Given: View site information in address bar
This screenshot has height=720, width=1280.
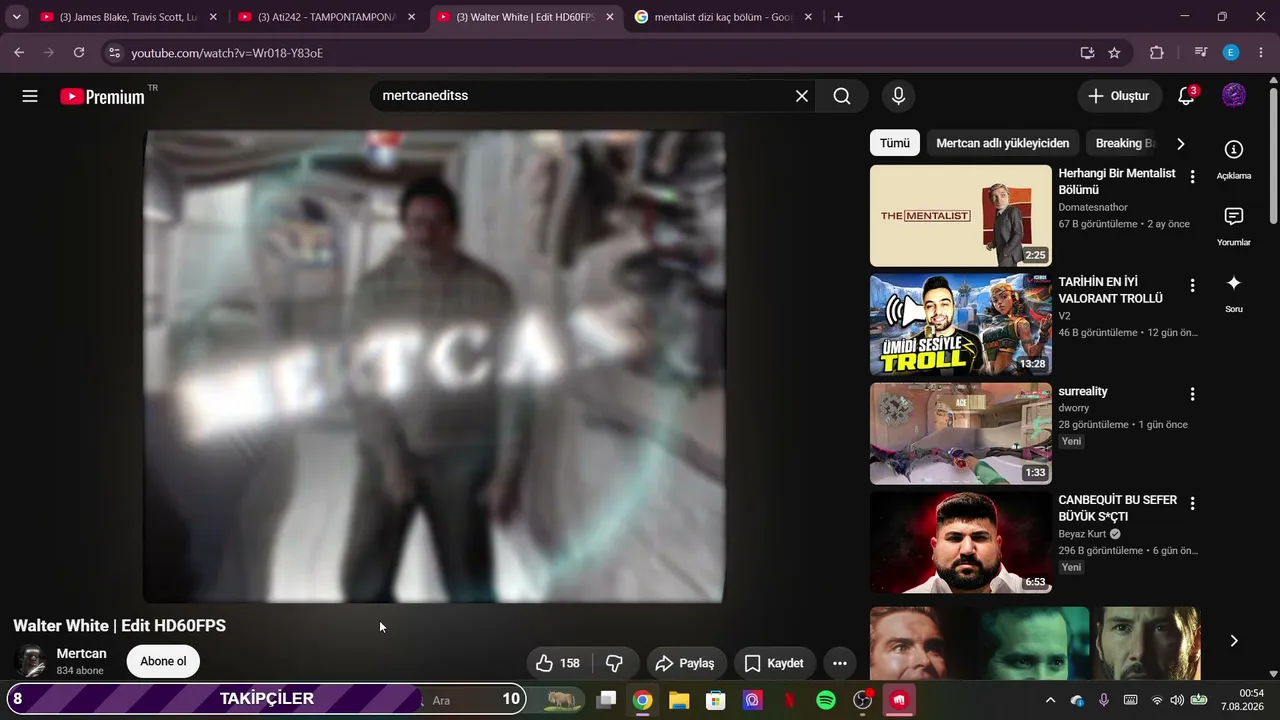Looking at the screenshot, I should coord(114,53).
